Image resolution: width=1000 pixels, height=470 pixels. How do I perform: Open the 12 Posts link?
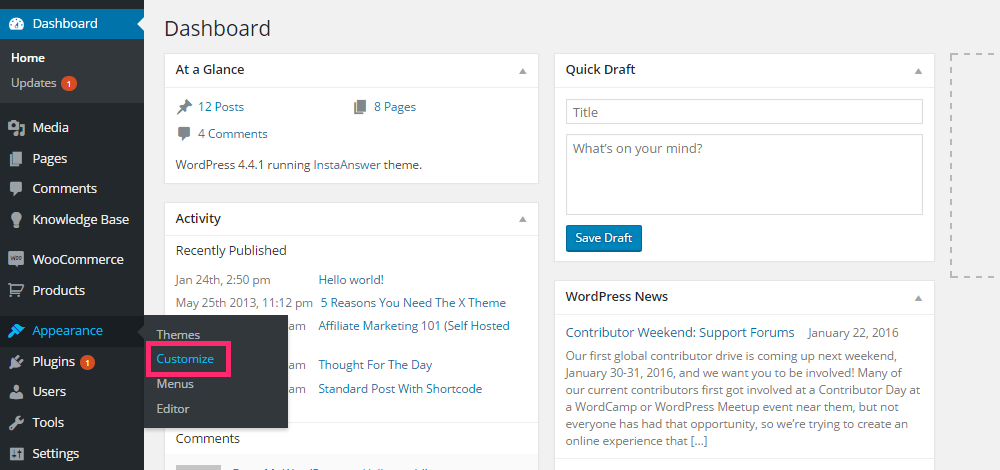coord(221,107)
